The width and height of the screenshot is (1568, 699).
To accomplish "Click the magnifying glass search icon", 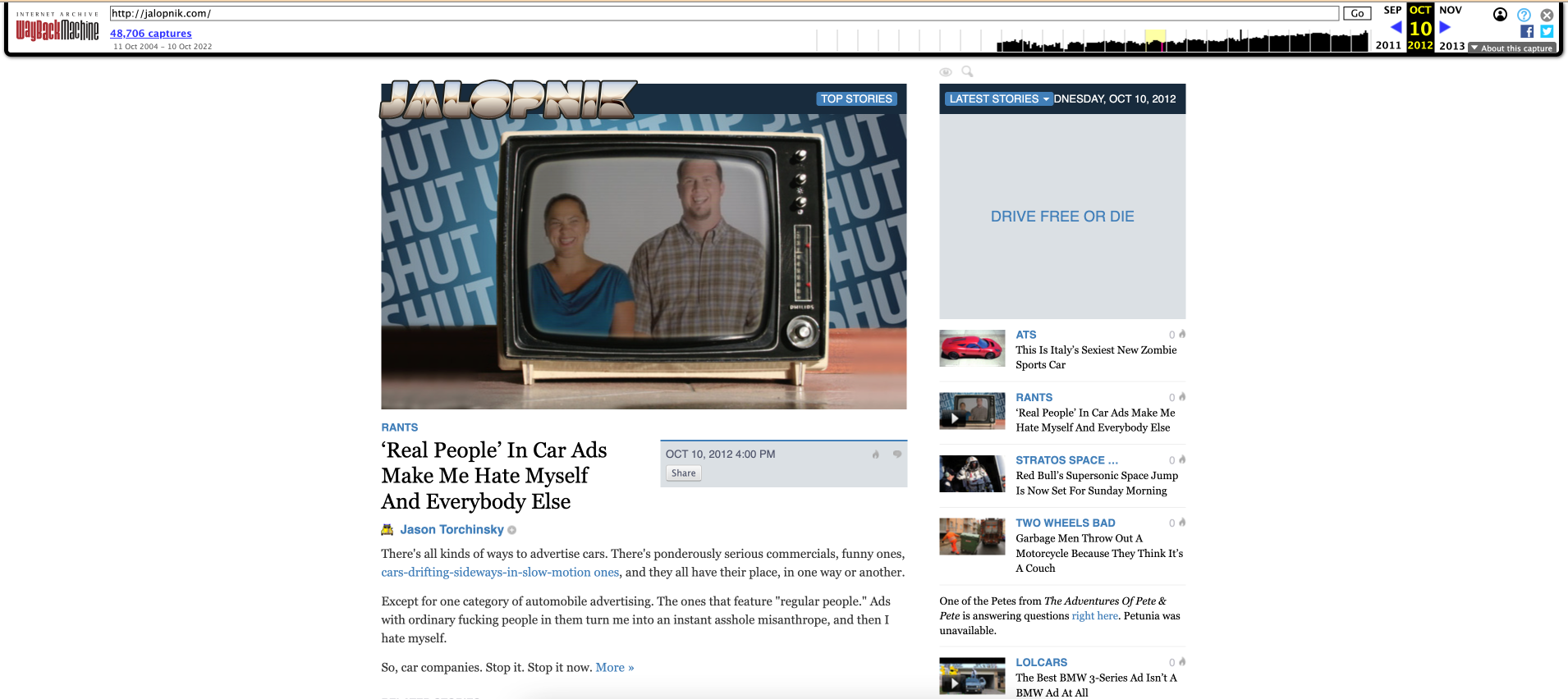I will coord(967,71).
